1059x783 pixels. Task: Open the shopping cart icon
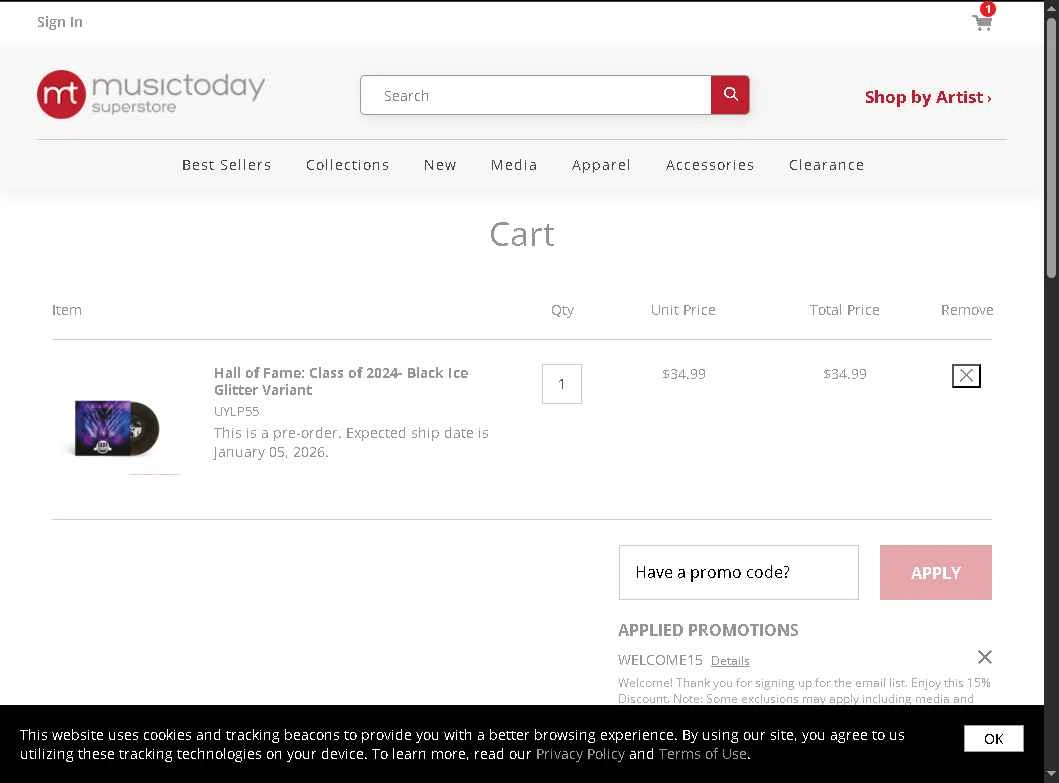pyautogui.click(x=983, y=20)
